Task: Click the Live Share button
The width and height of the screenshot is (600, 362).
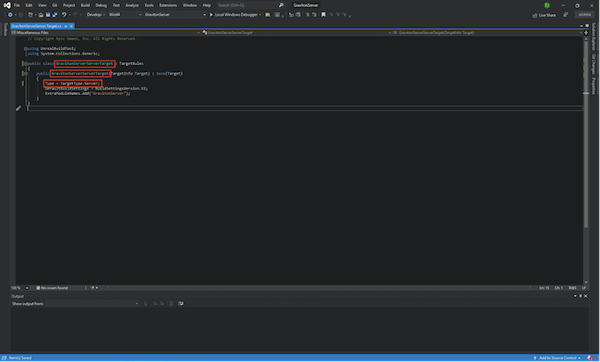Action: pos(544,15)
